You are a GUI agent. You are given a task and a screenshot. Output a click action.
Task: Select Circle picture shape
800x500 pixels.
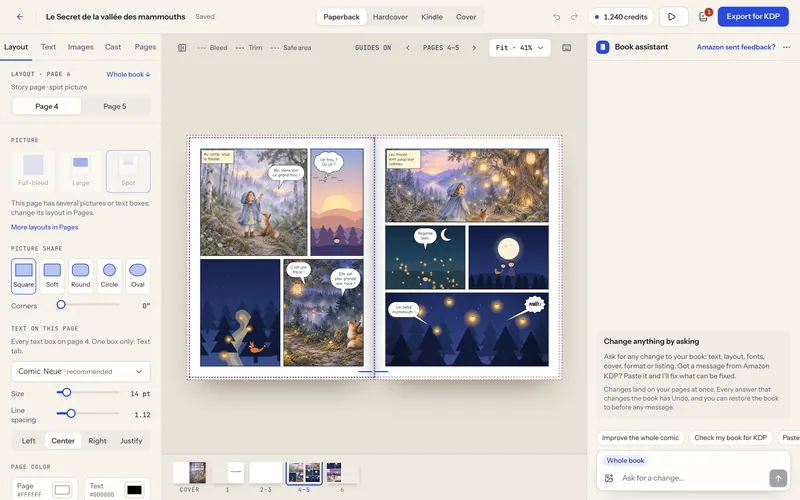[x=109, y=276]
